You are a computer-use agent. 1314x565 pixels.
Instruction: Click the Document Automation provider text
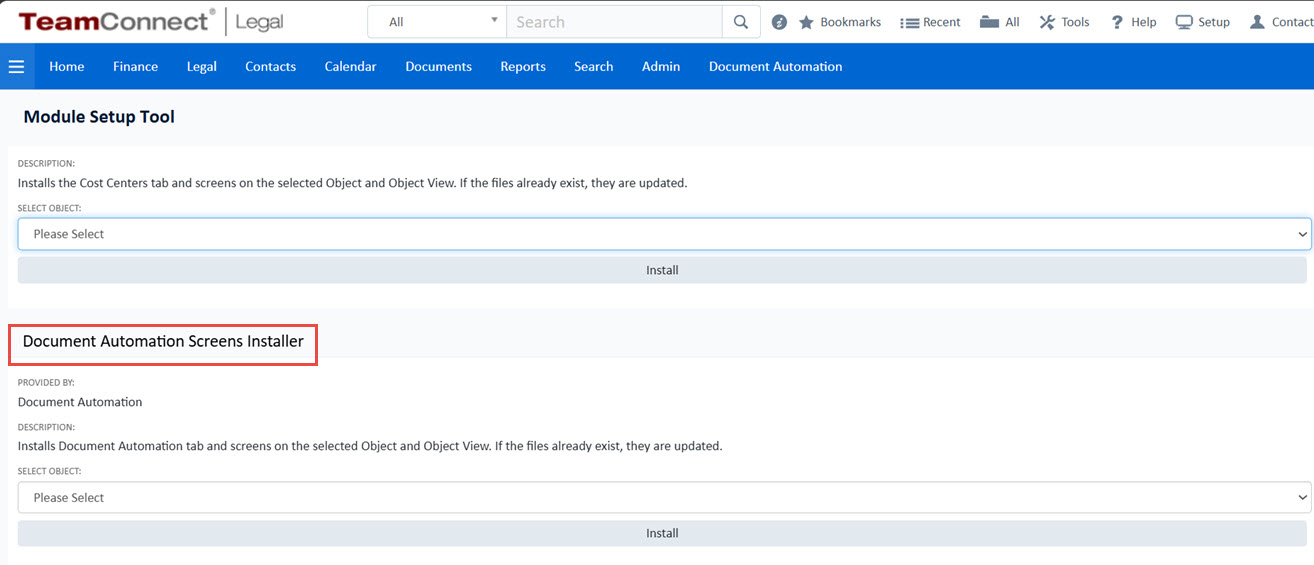click(x=80, y=402)
